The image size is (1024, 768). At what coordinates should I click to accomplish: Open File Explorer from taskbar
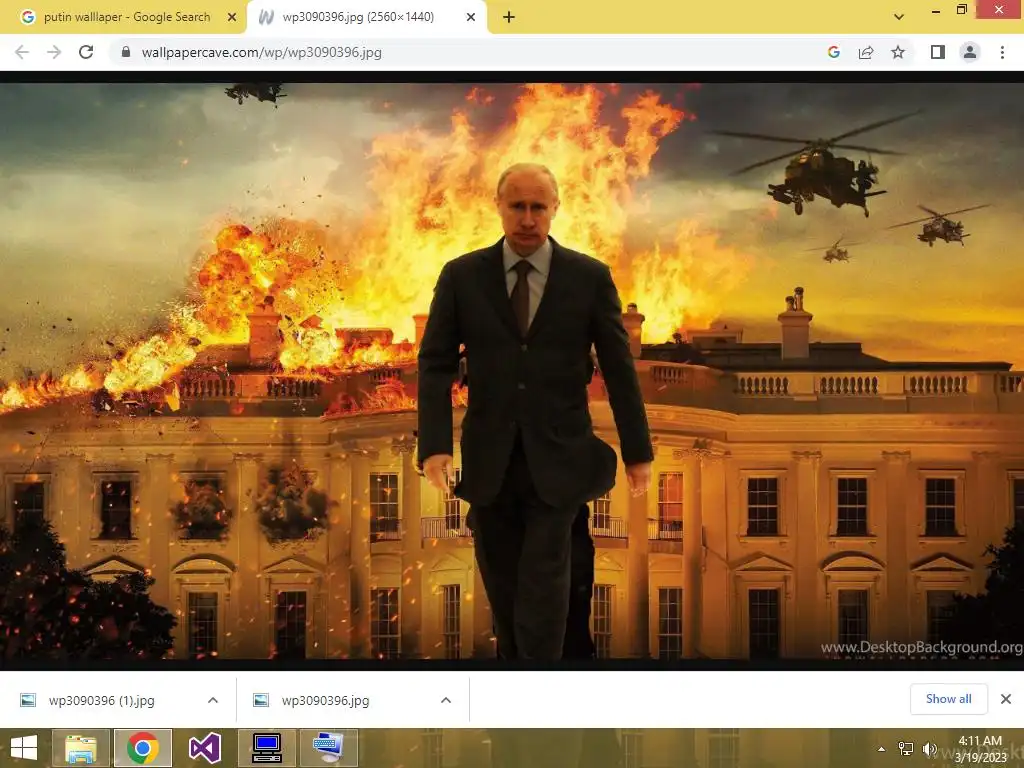pos(80,748)
